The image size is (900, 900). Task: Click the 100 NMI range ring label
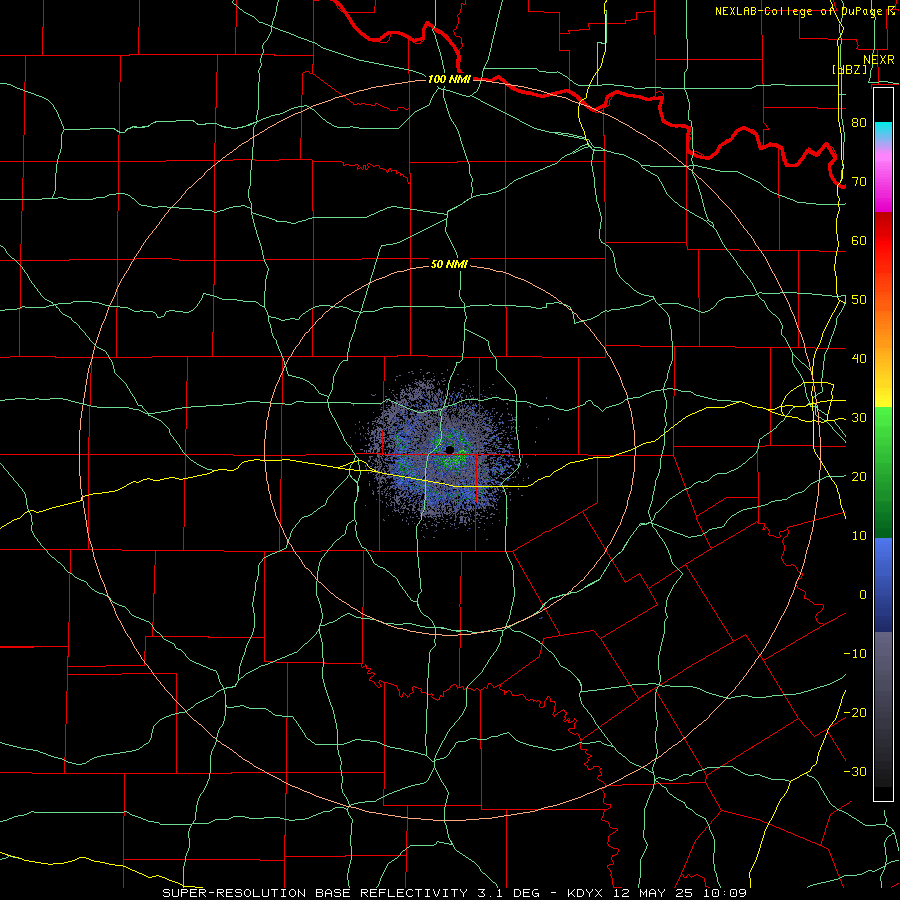[x=449, y=79]
